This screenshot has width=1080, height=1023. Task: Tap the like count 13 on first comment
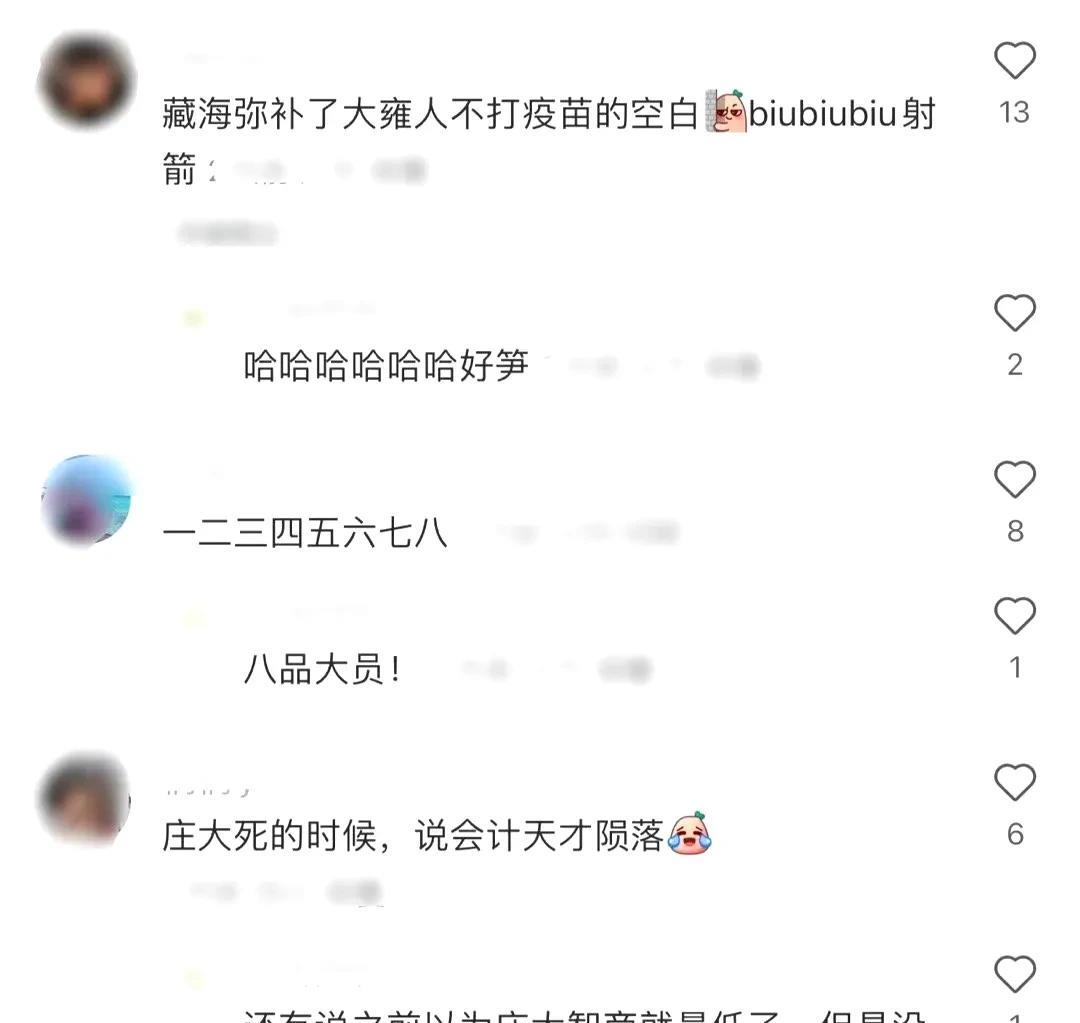[x=1015, y=112]
